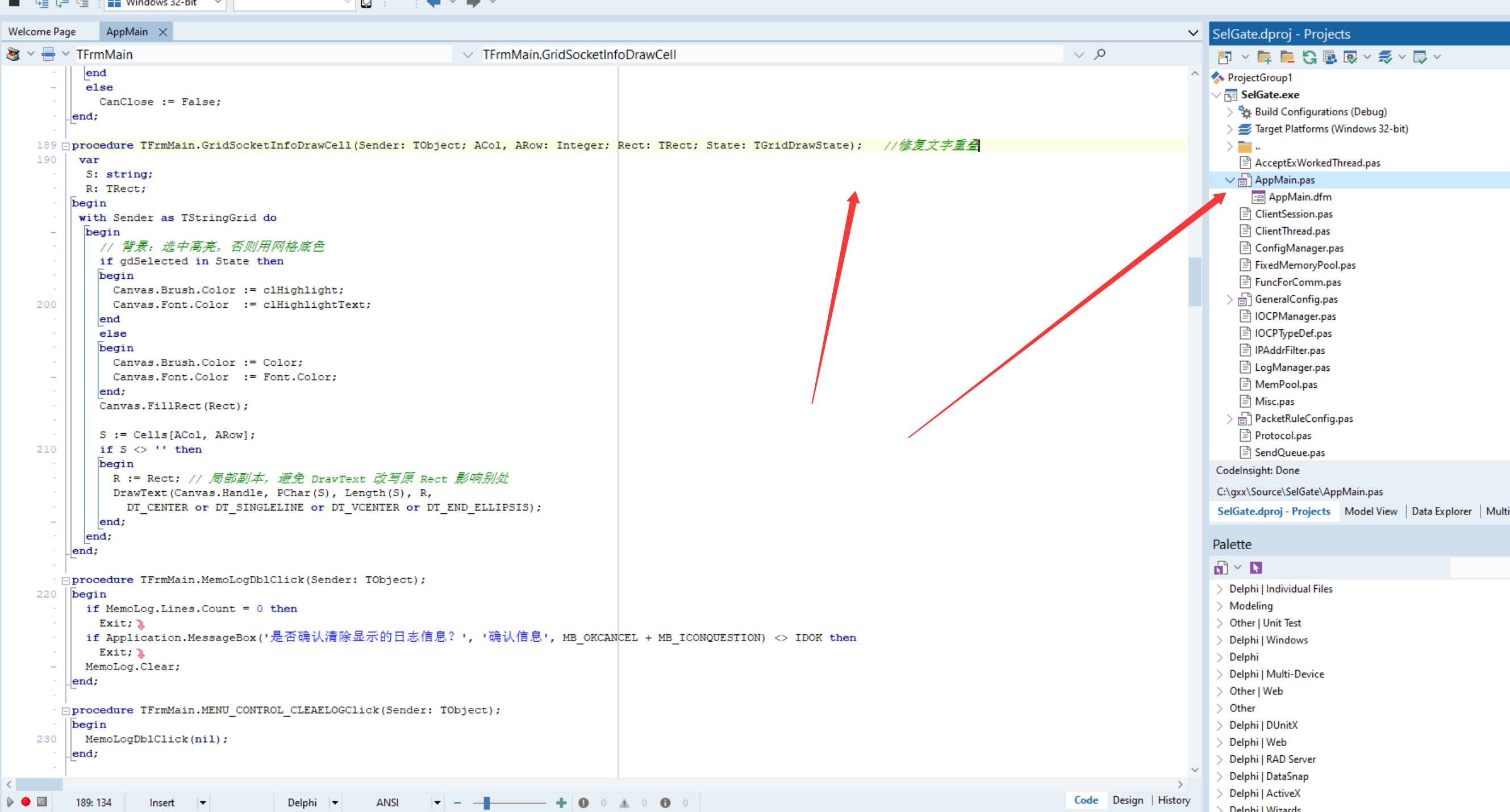The width and height of the screenshot is (1510, 812).
Task: Click the red record macro button
Action: click(26, 801)
